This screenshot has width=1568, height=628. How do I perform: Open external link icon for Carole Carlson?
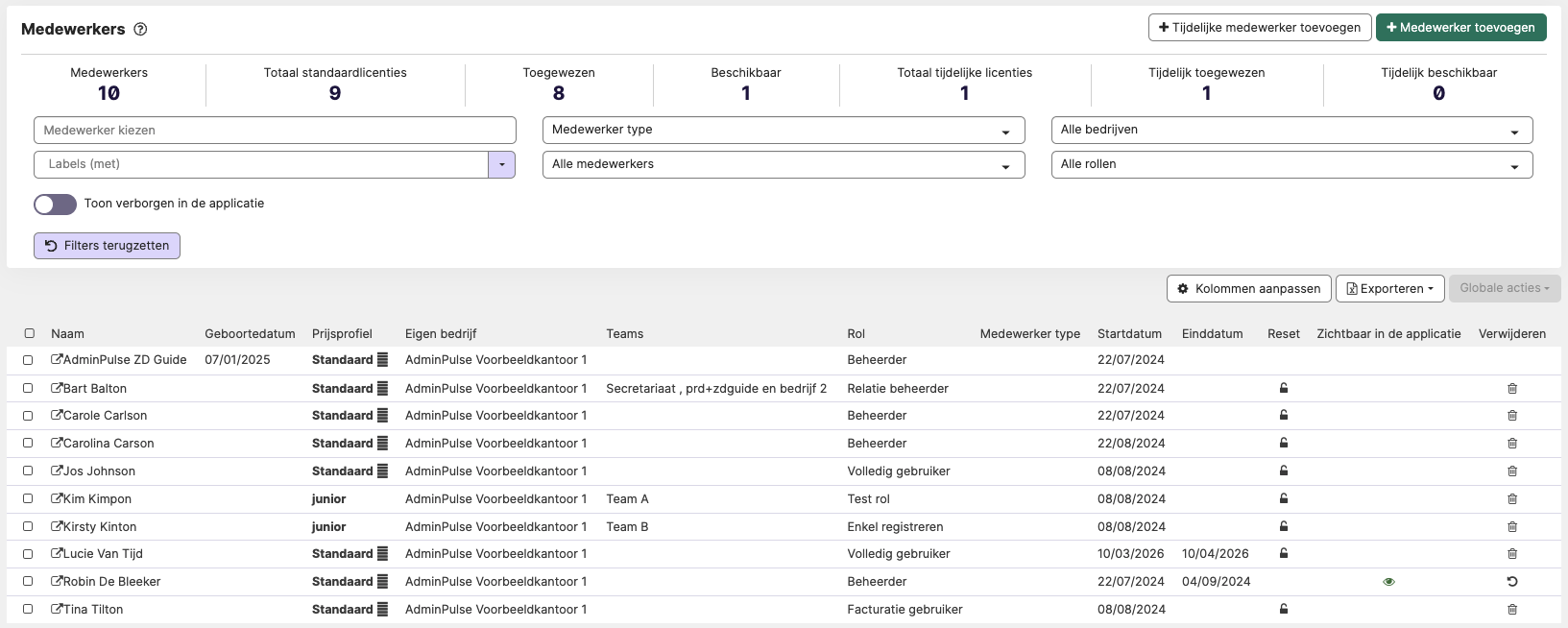coord(57,415)
